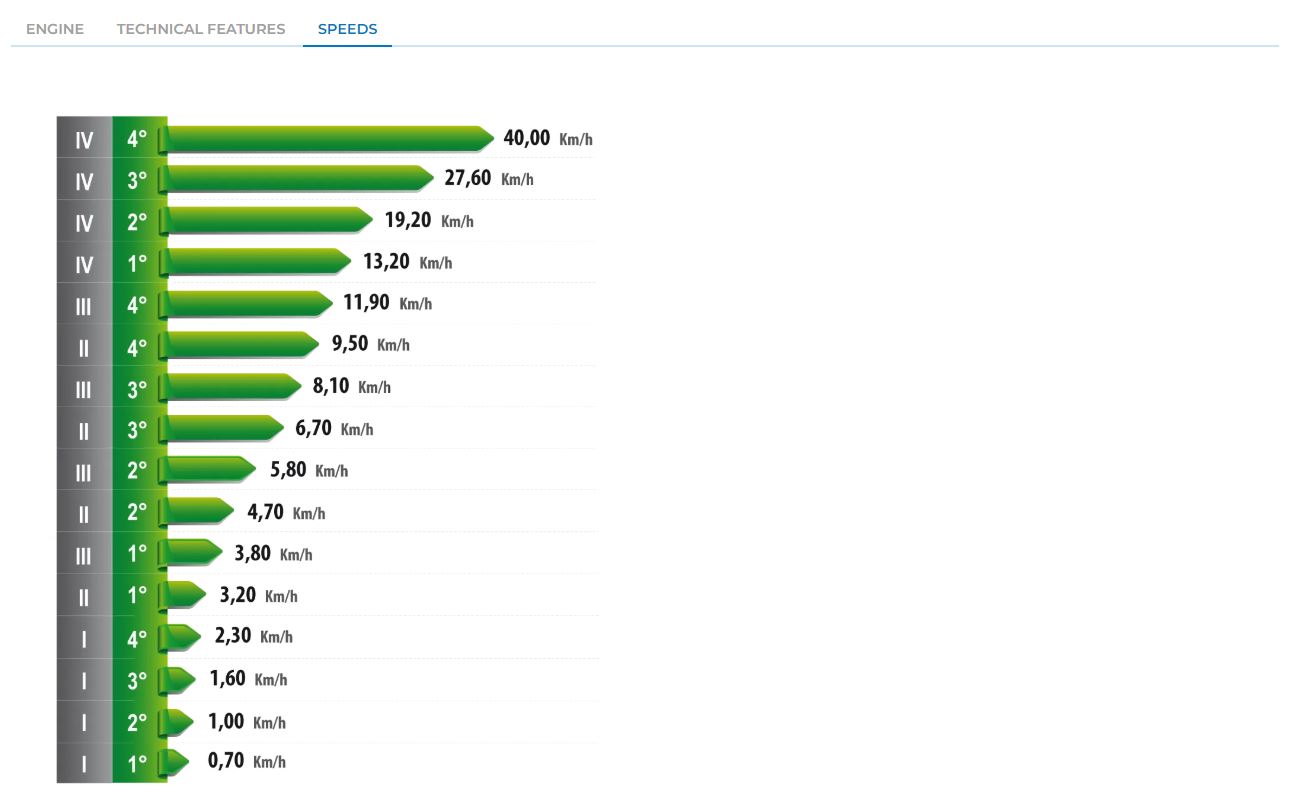Screen dimensions: 1299x804
Task: Select the 19,20 Km/h speed bar
Action: (270, 220)
